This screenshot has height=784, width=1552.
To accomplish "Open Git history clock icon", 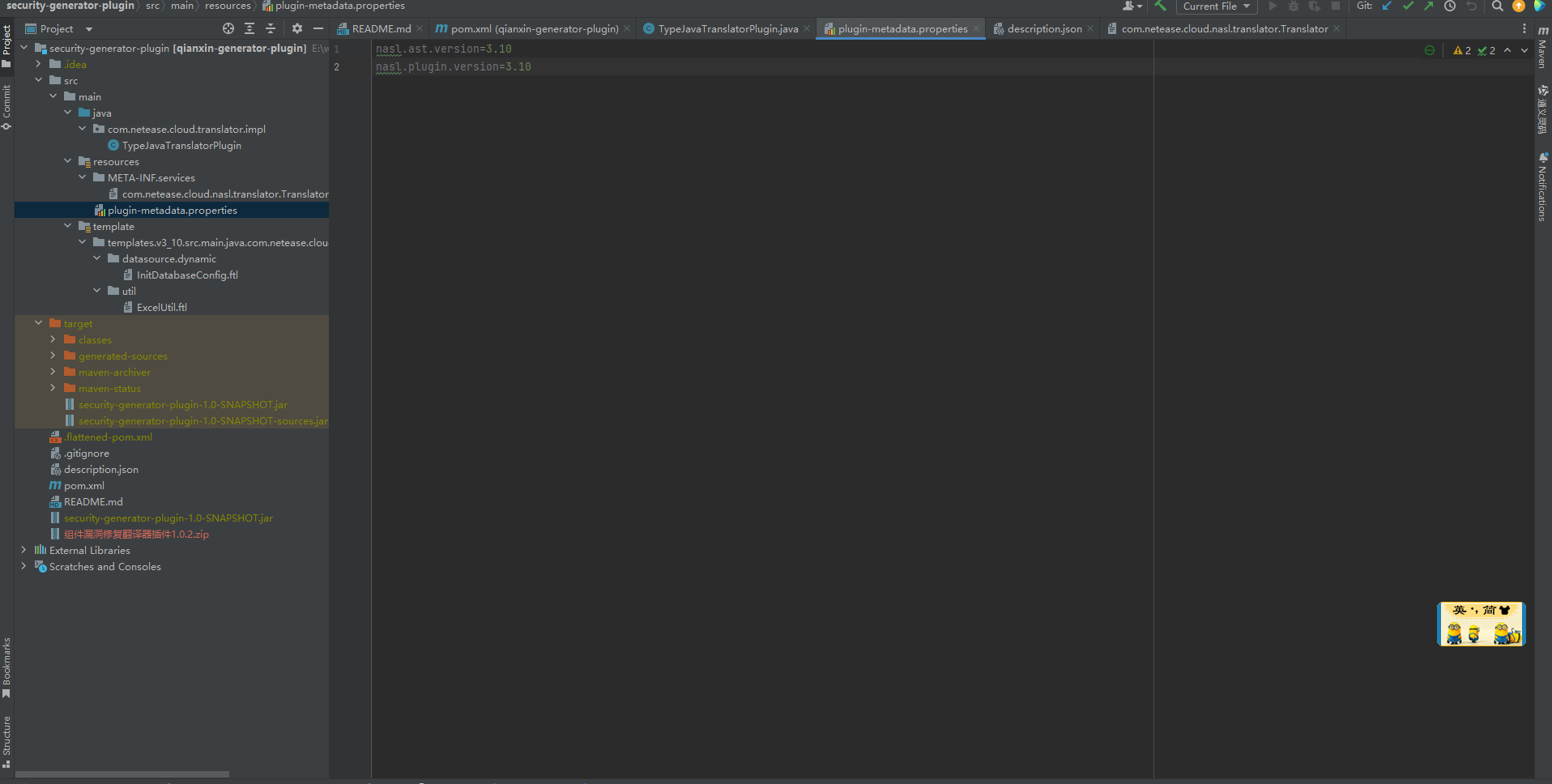I will click(x=1450, y=6).
